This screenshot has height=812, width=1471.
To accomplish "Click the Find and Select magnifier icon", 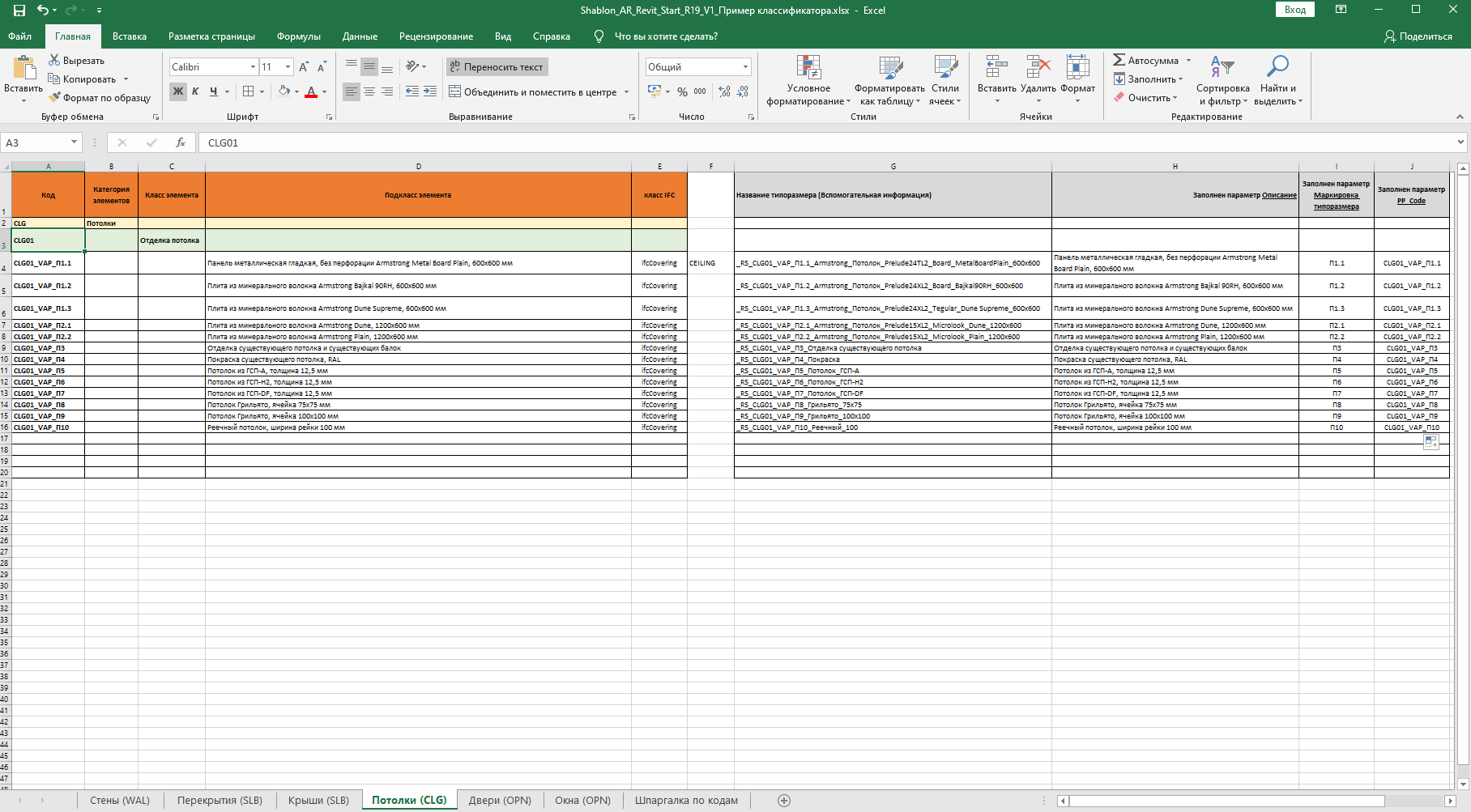I will click(x=1277, y=68).
